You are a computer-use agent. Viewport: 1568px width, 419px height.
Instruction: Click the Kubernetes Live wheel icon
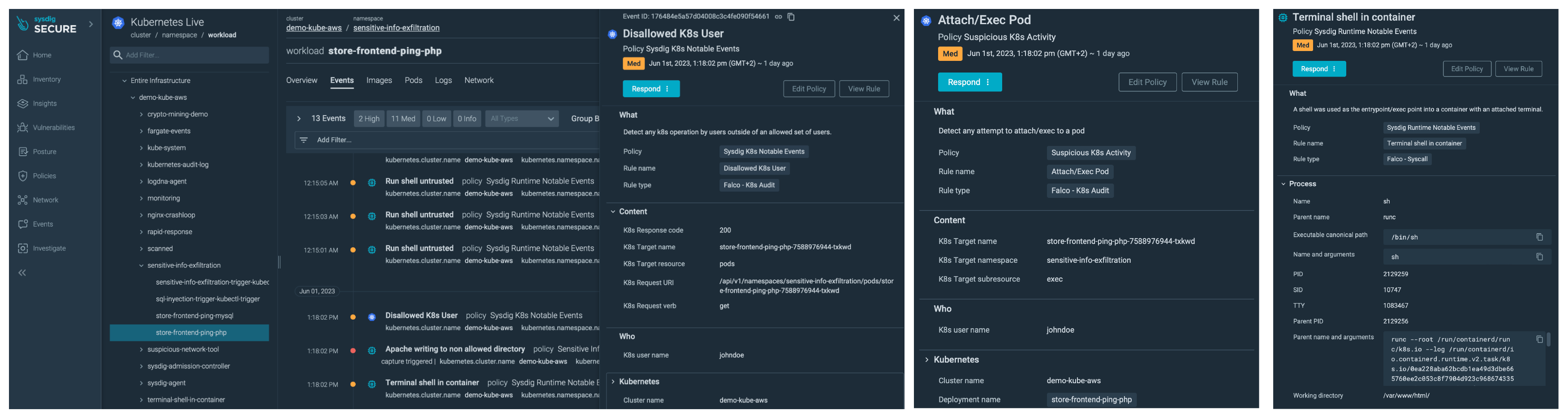pyautogui.click(x=119, y=23)
